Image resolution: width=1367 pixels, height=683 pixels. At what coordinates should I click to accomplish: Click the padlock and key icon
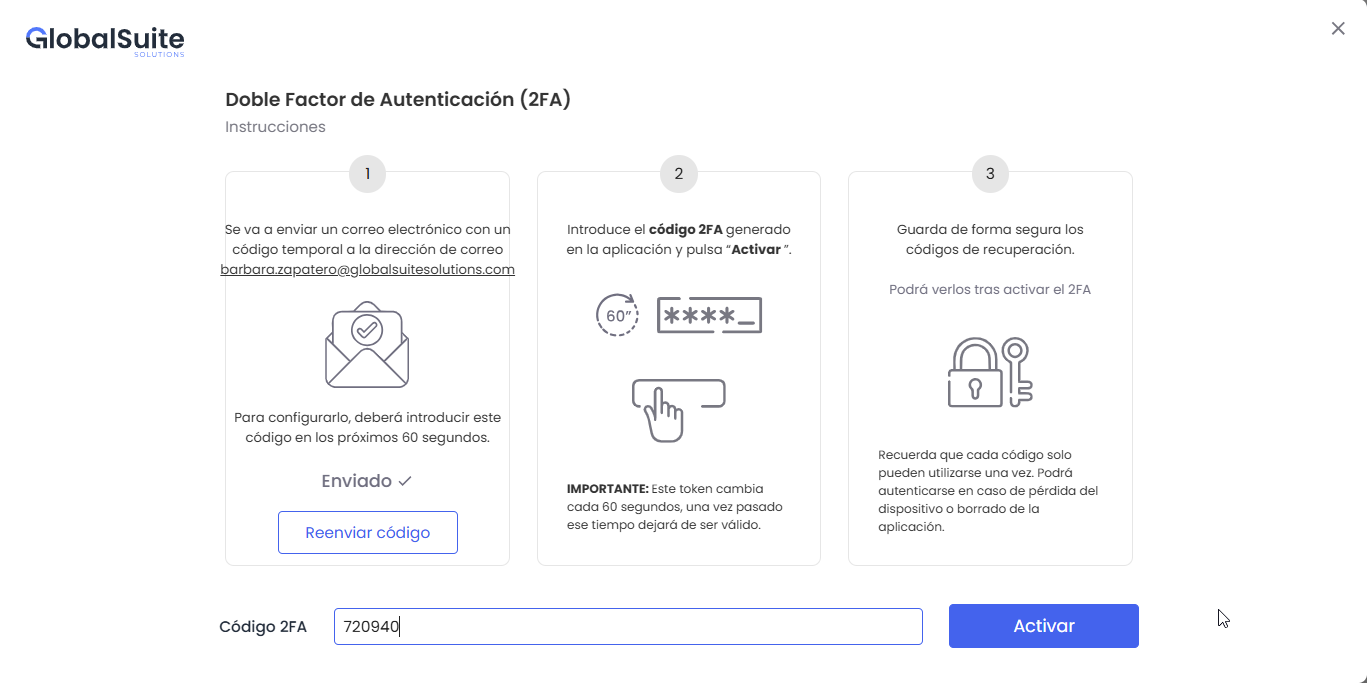tap(989, 373)
